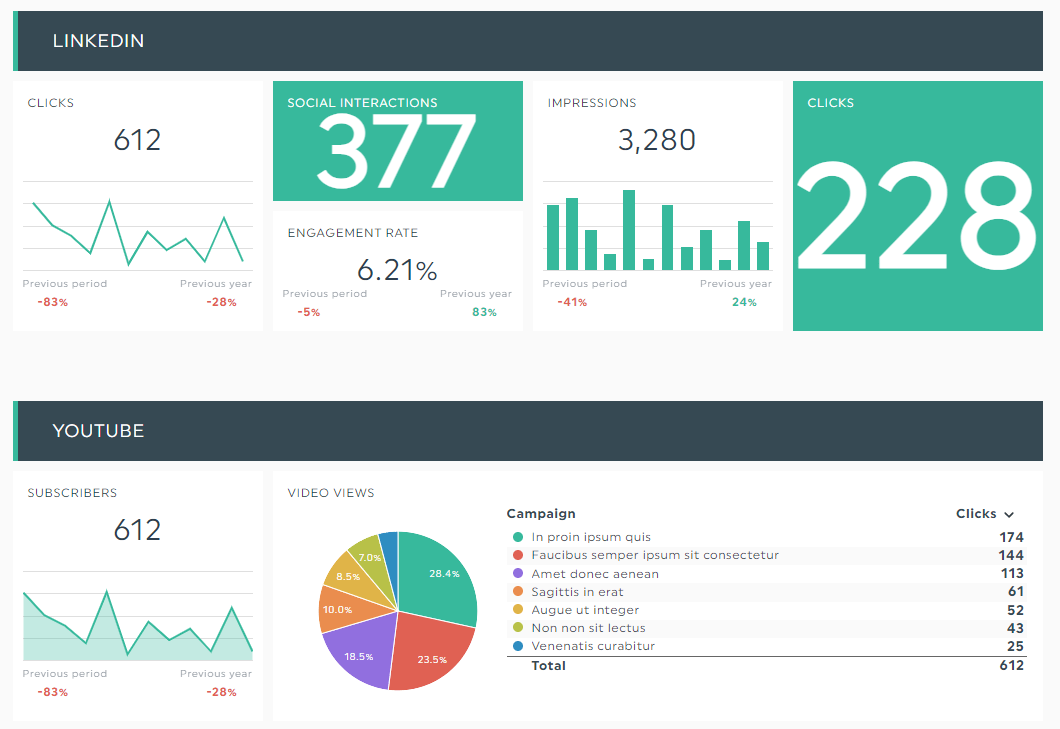
Task: Click the LINKEDIN section header
Action: tap(528, 41)
